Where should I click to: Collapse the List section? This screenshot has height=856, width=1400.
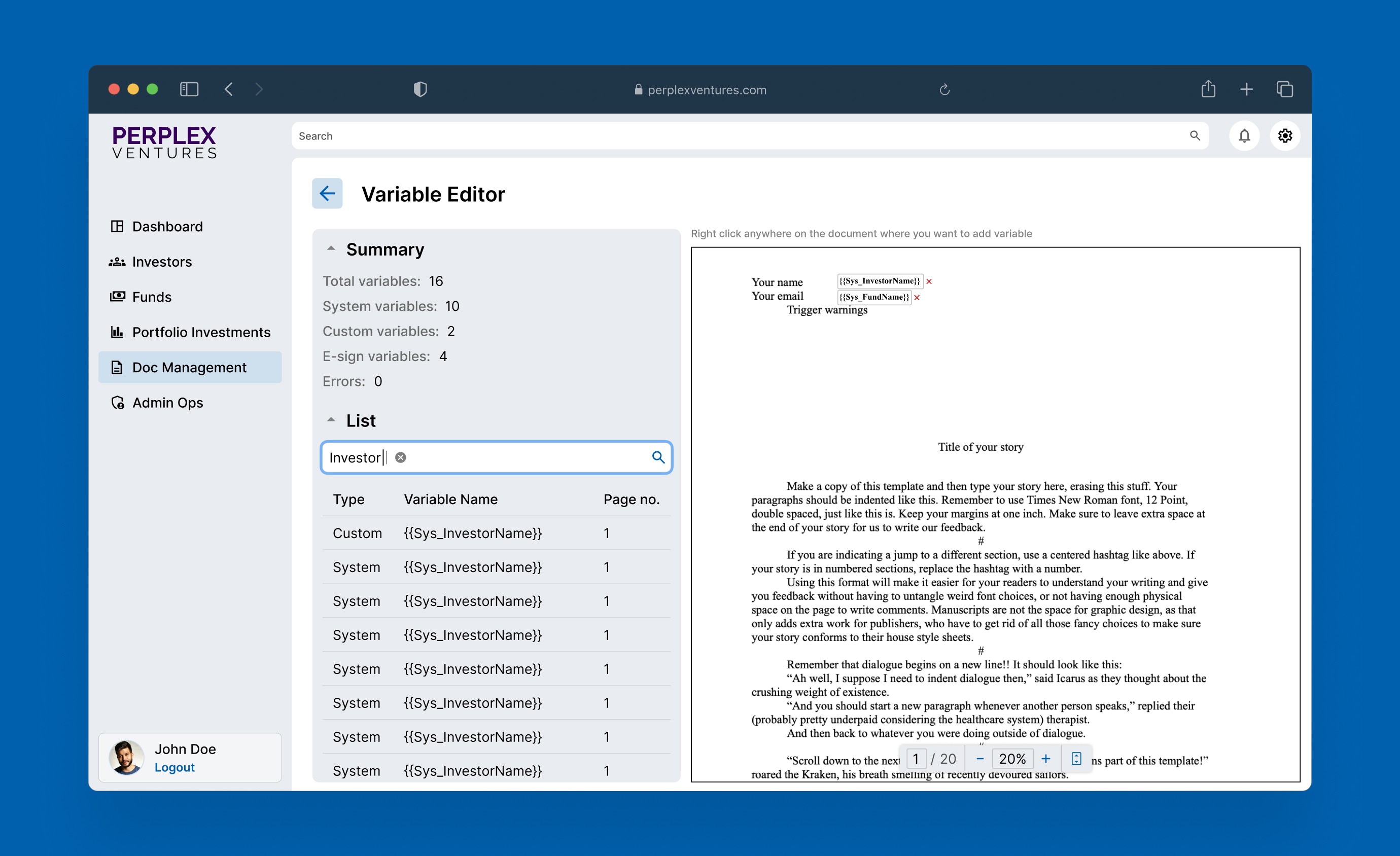pos(331,420)
